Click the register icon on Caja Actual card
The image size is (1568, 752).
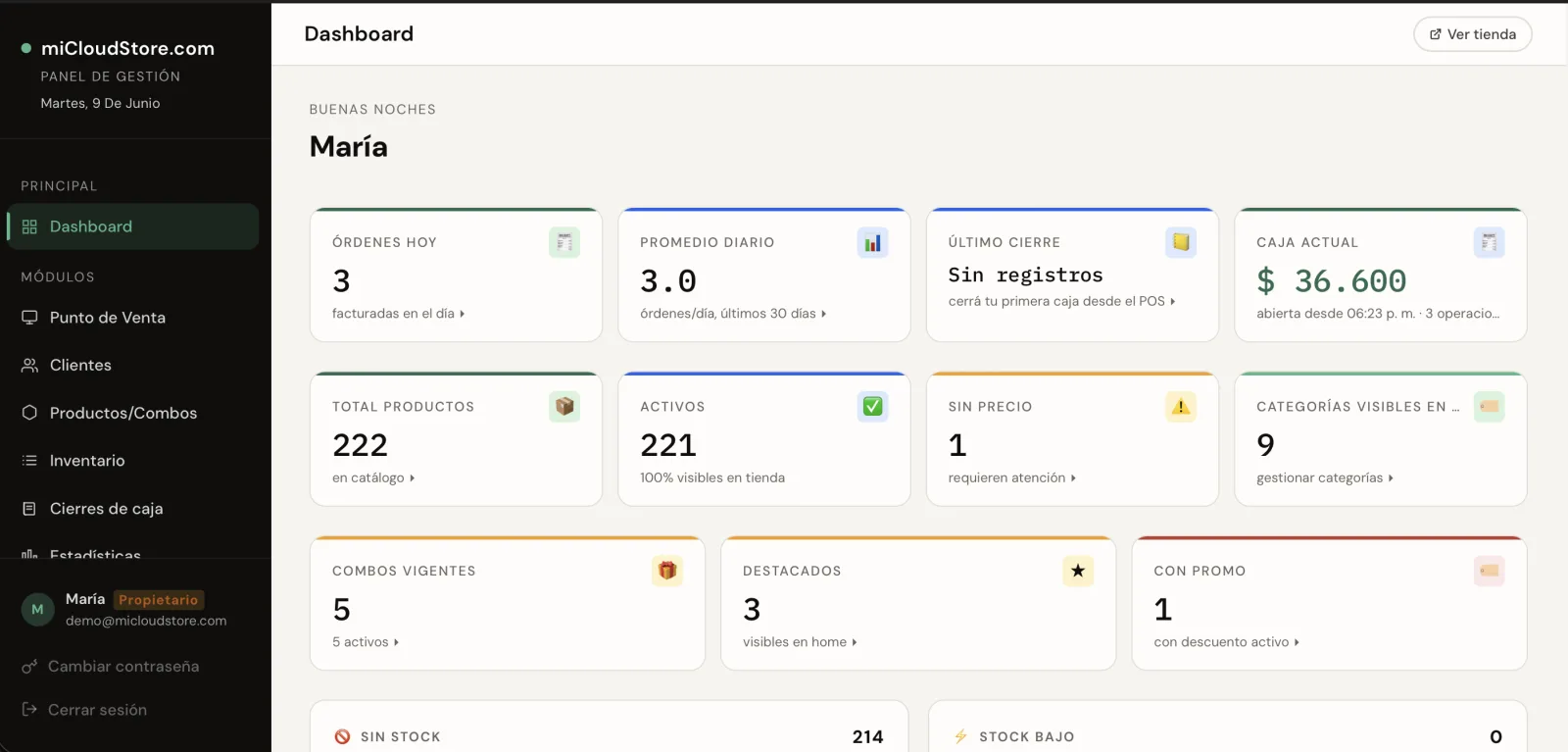point(1489,242)
